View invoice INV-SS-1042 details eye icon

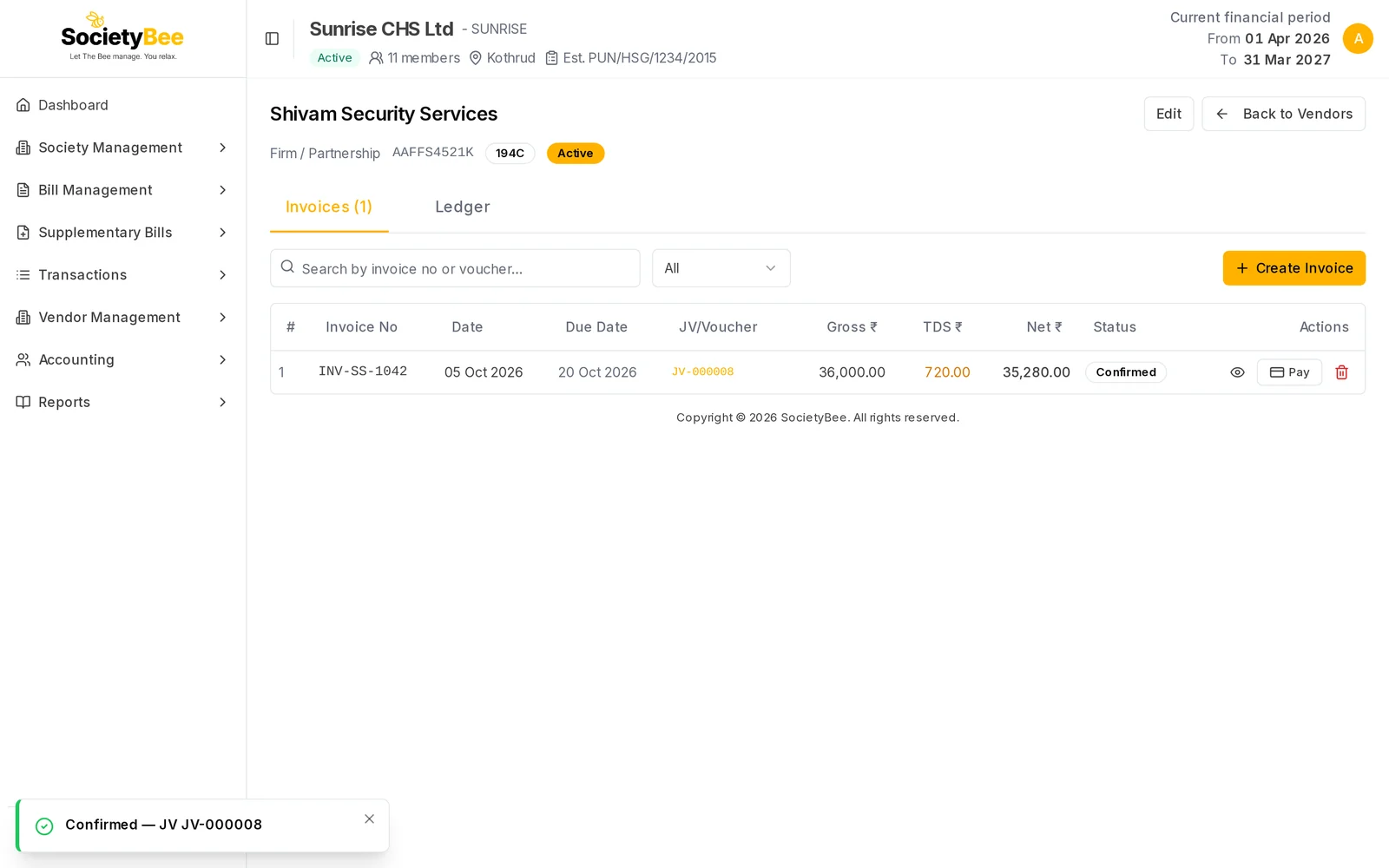coord(1237,372)
